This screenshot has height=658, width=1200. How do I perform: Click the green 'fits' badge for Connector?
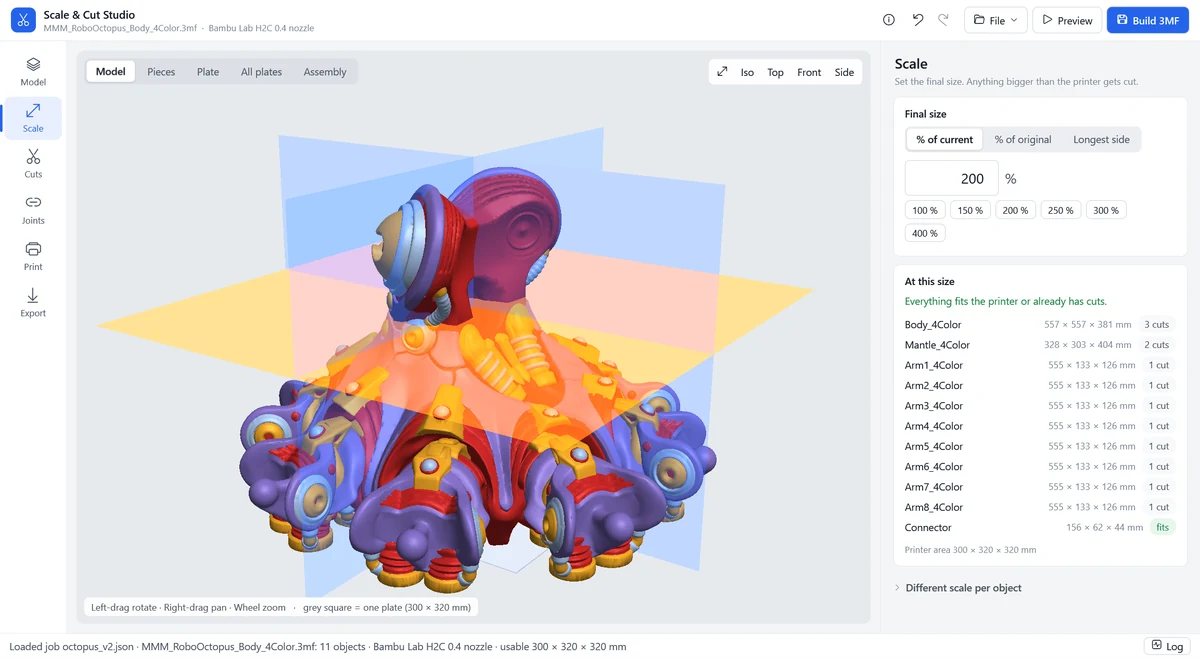click(x=1162, y=527)
